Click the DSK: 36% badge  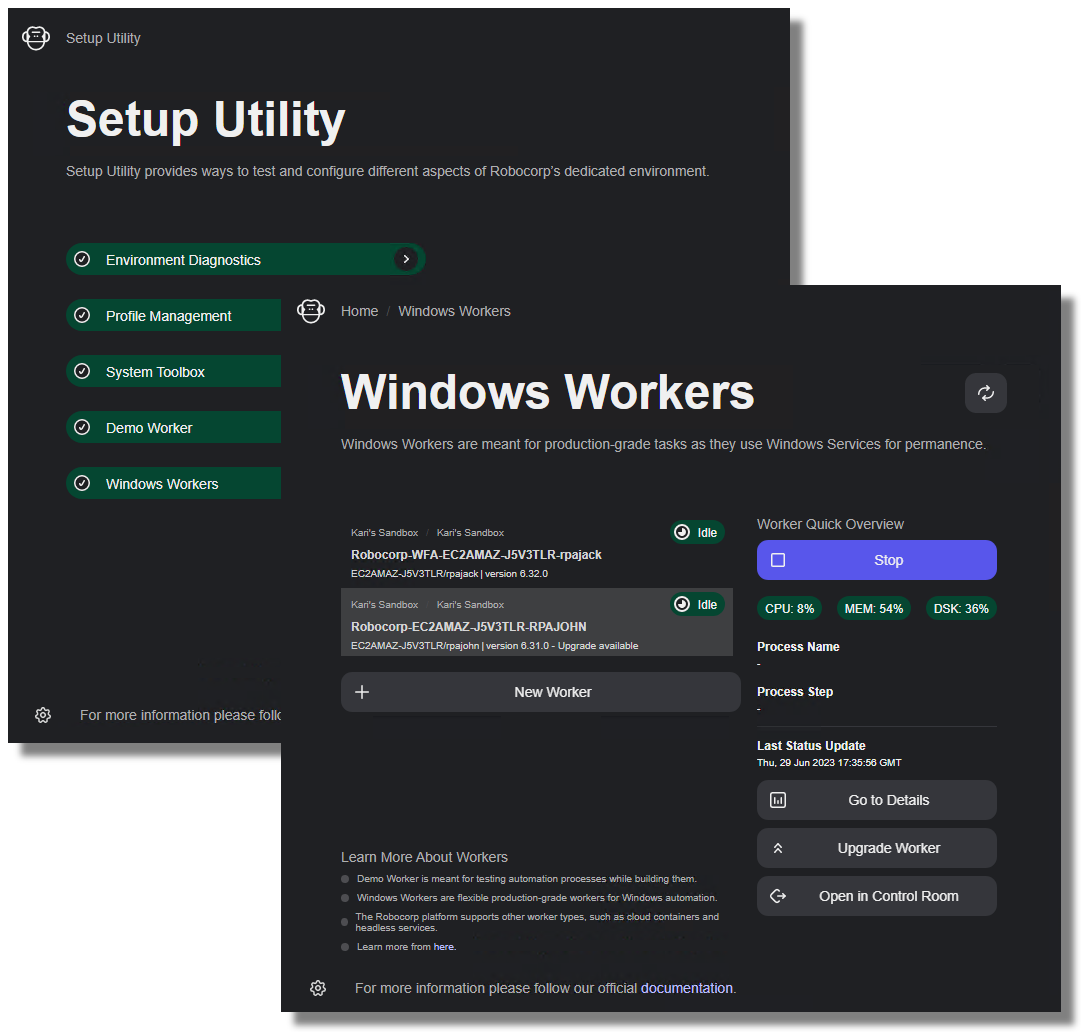coord(961,608)
